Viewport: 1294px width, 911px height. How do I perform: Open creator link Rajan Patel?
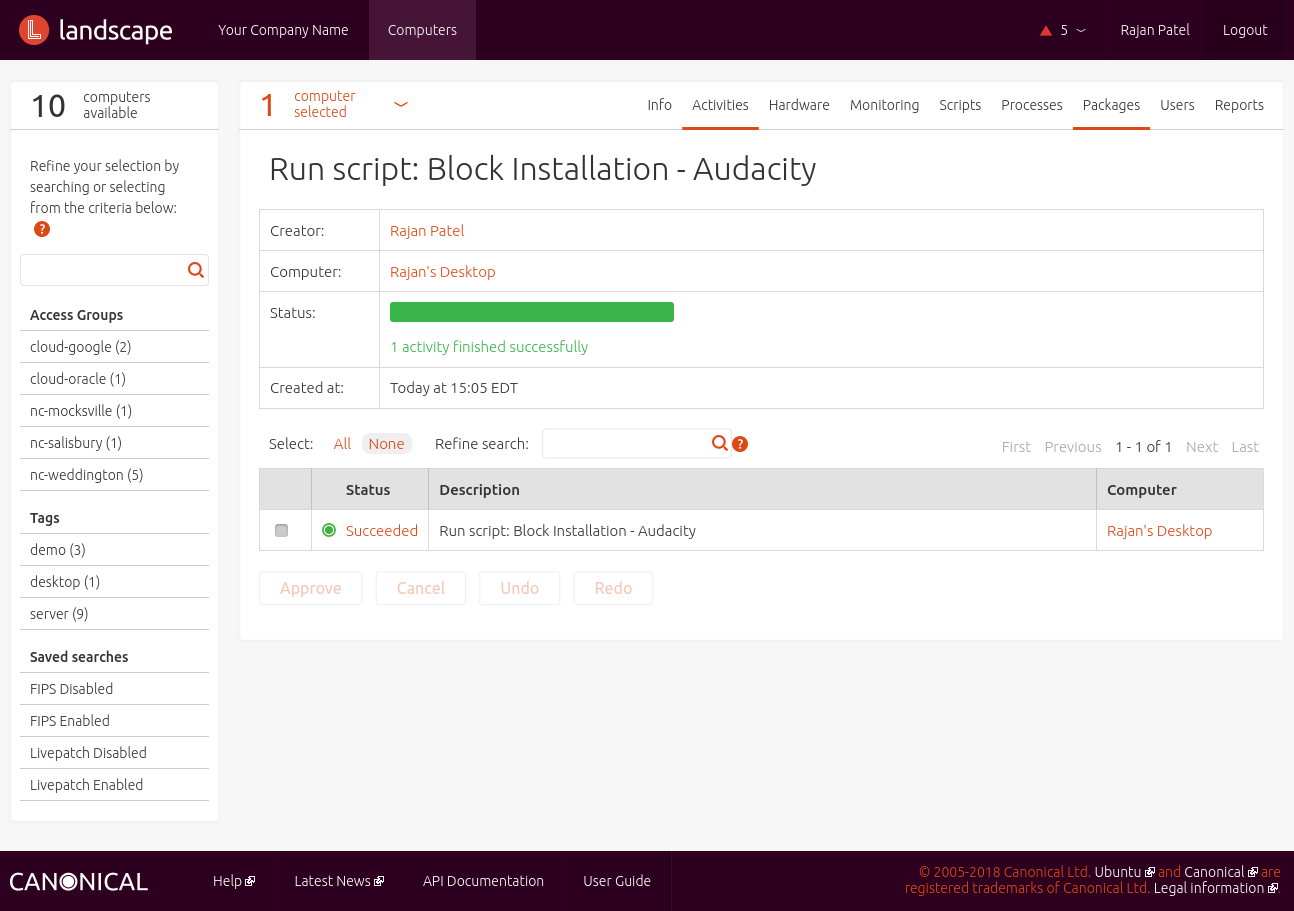tap(427, 230)
